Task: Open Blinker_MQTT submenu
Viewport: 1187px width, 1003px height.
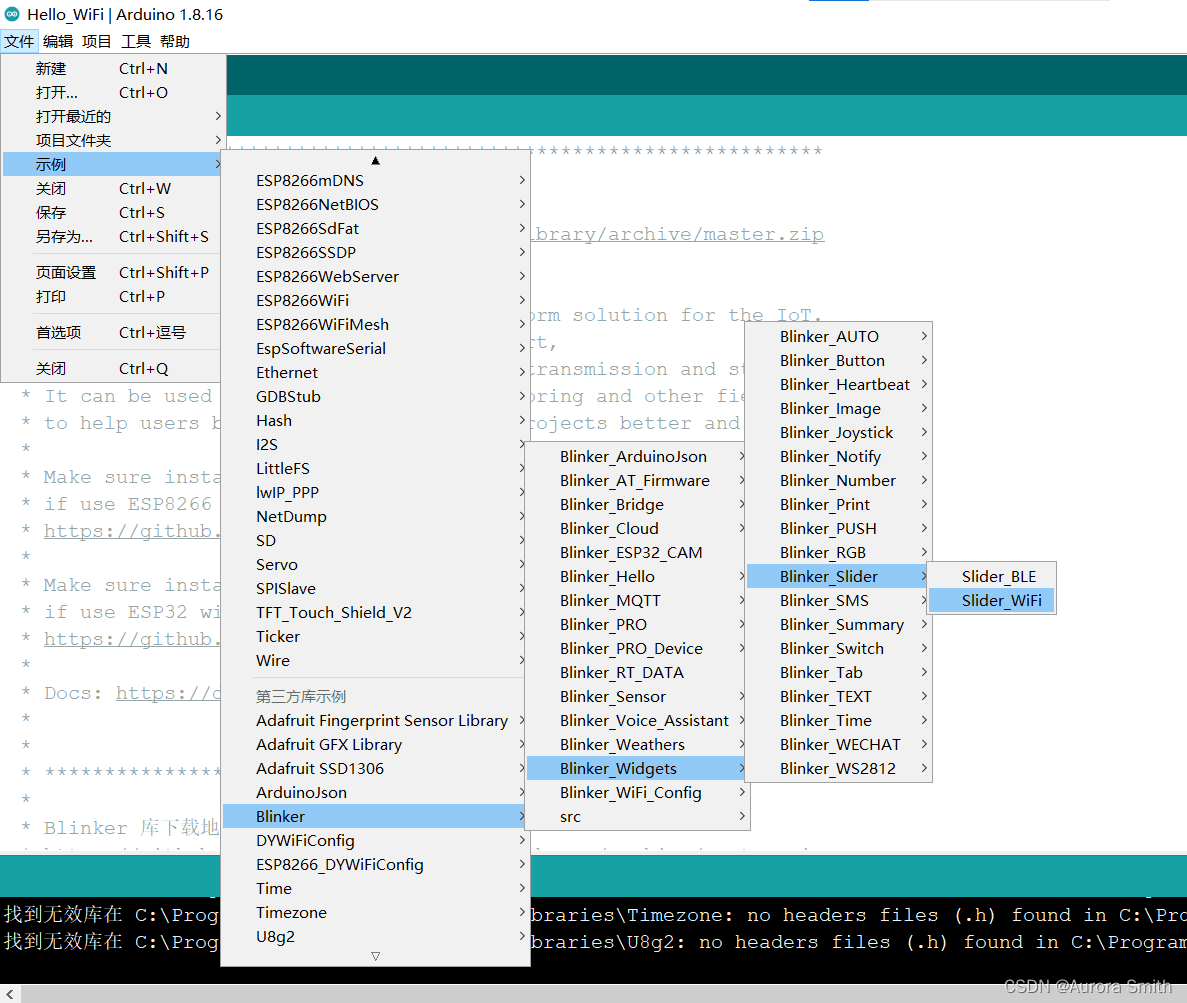Action: point(637,600)
